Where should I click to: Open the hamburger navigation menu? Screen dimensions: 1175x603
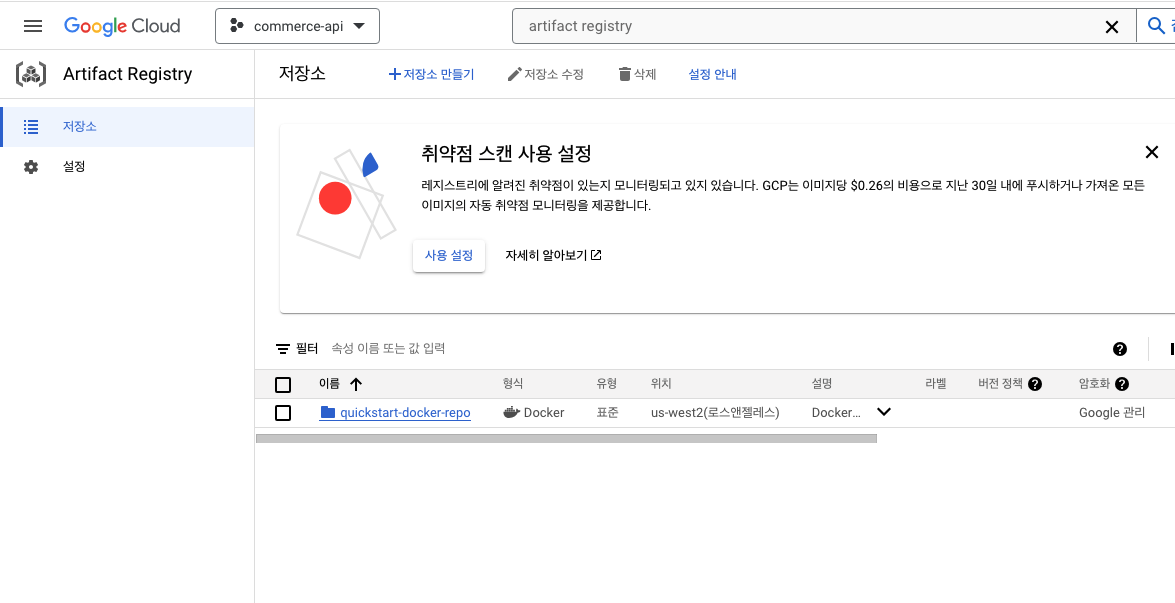tap(33, 26)
